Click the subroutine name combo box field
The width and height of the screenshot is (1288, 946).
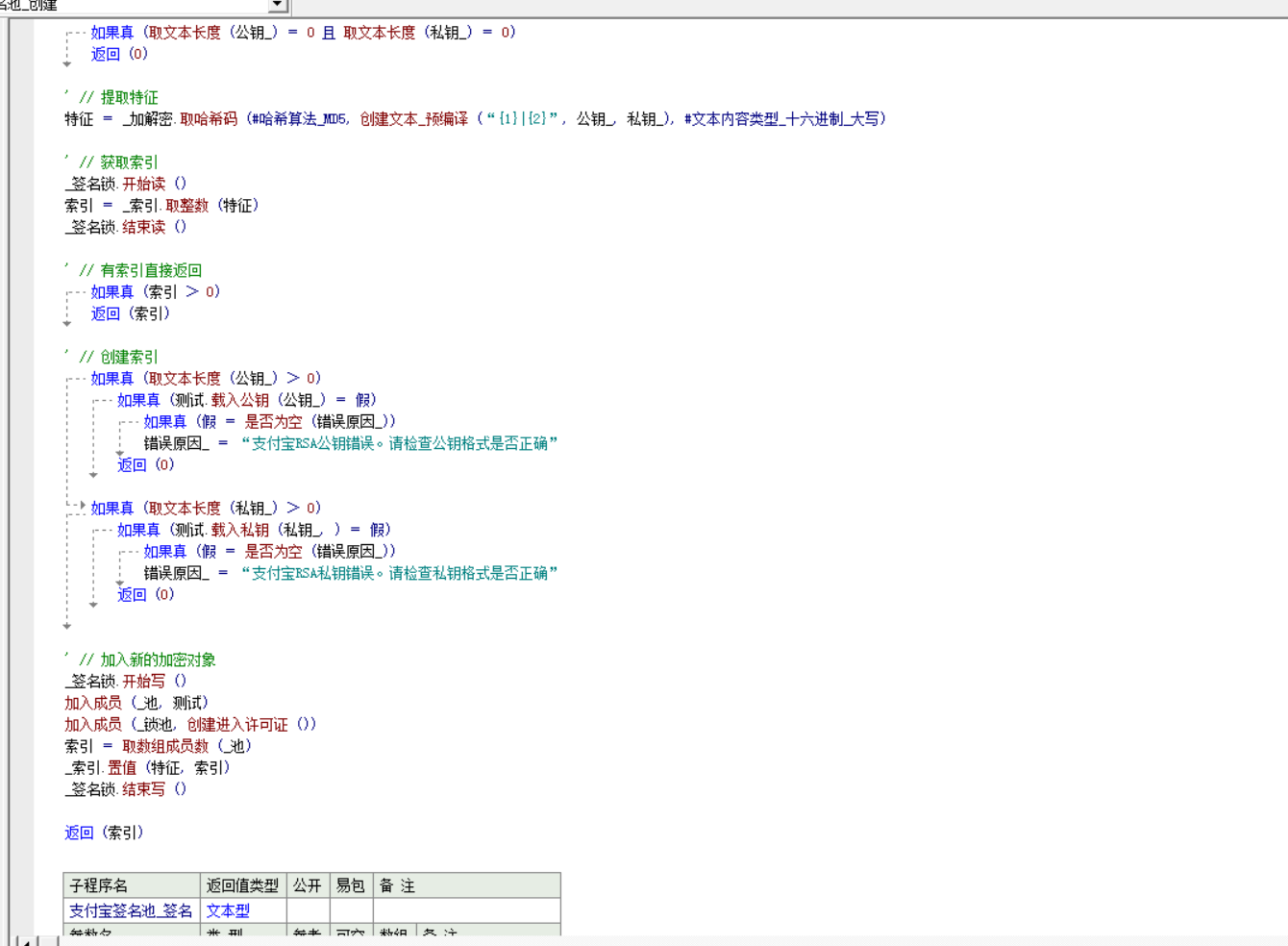[134, 5]
